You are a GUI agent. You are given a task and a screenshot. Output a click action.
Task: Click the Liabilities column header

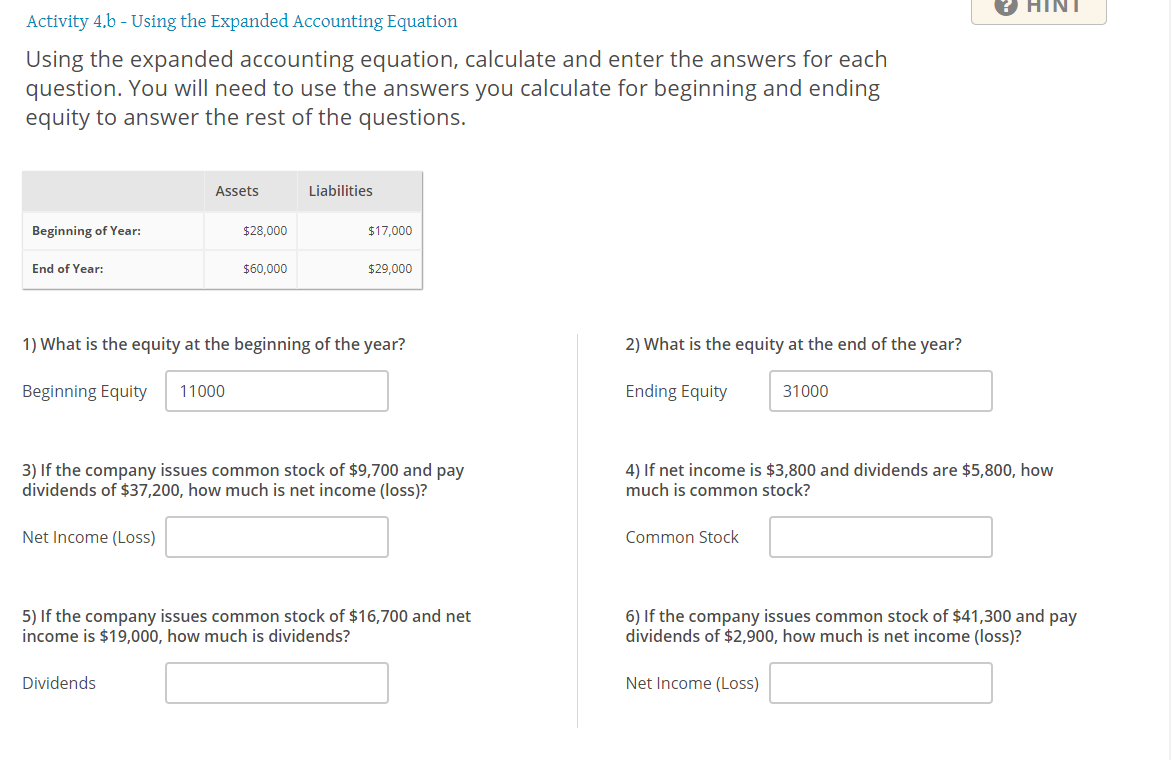(340, 190)
